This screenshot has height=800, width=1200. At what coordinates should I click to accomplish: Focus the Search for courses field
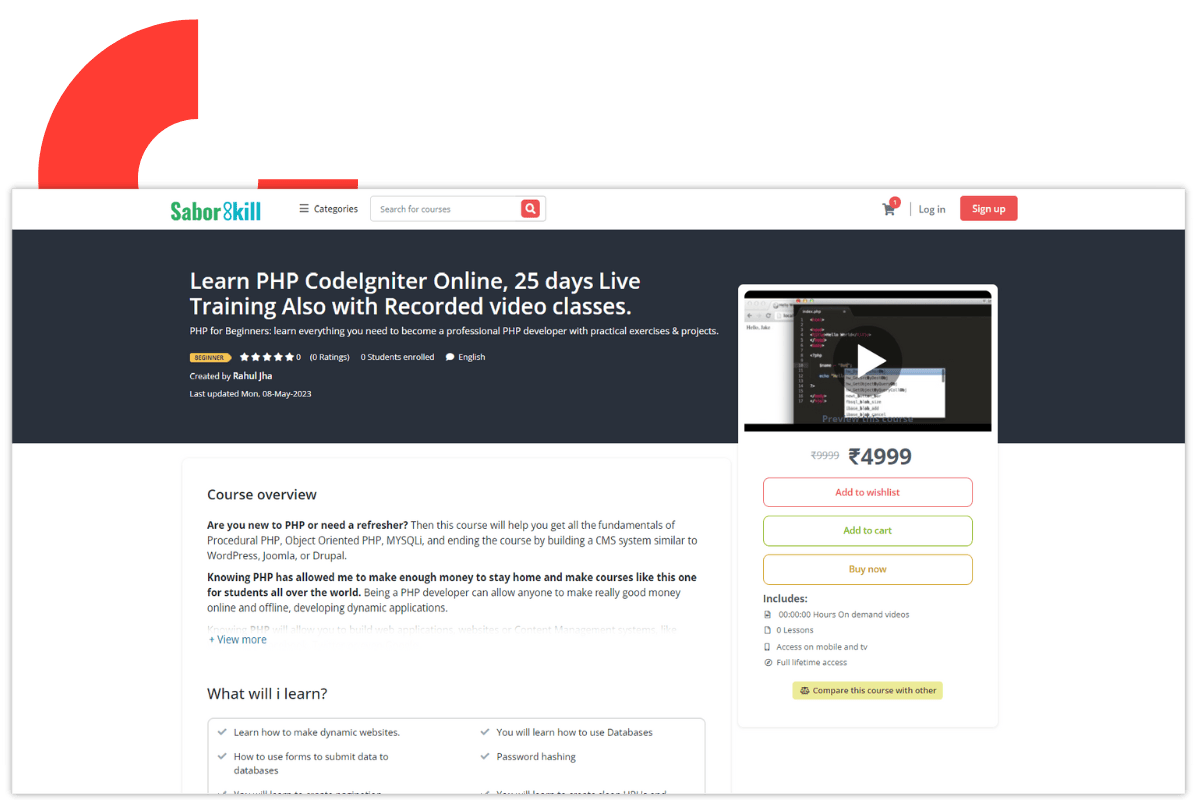pos(447,209)
